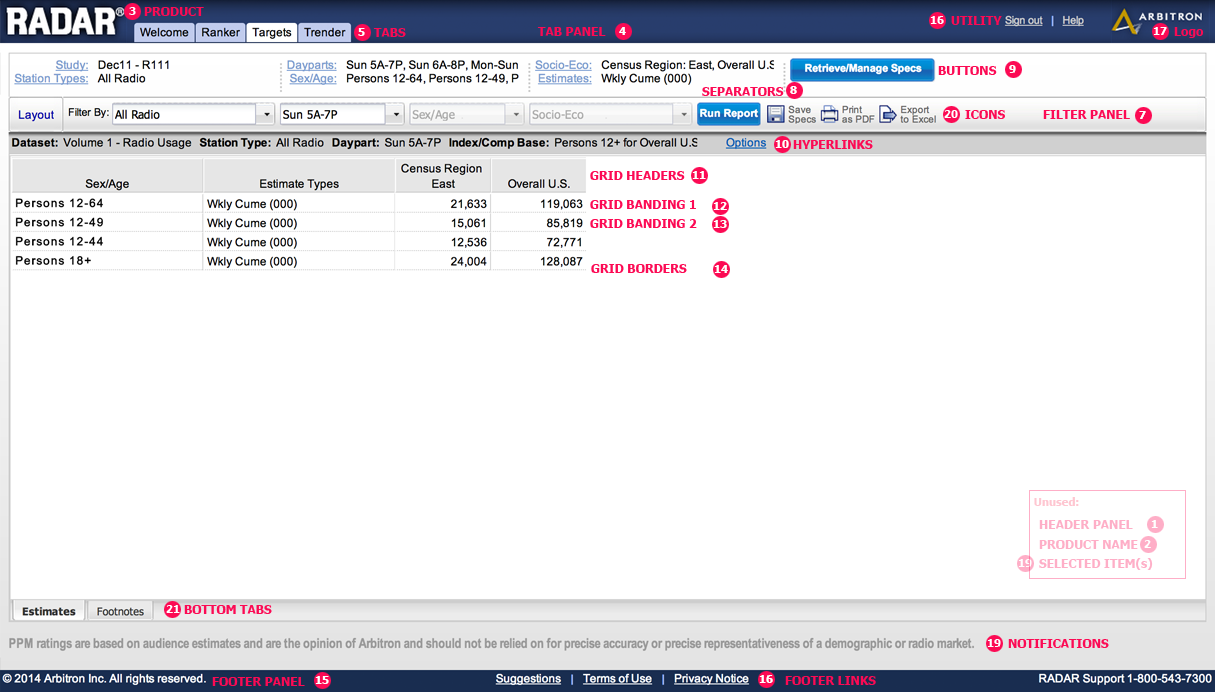Open the Ranker tab
The image size is (1215, 692).
tap(220, 32)
